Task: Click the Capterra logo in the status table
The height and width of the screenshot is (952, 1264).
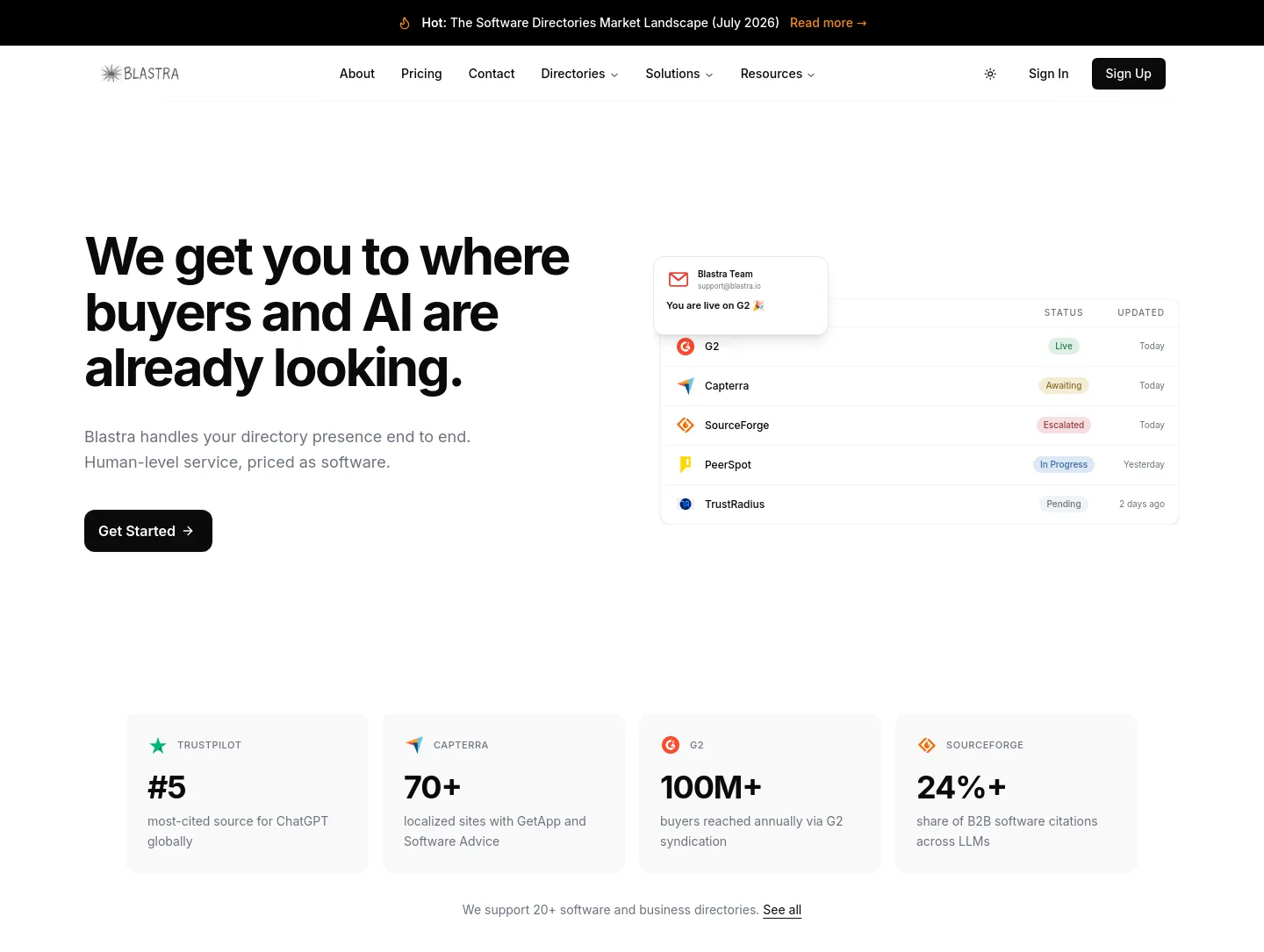Action: 686,386
